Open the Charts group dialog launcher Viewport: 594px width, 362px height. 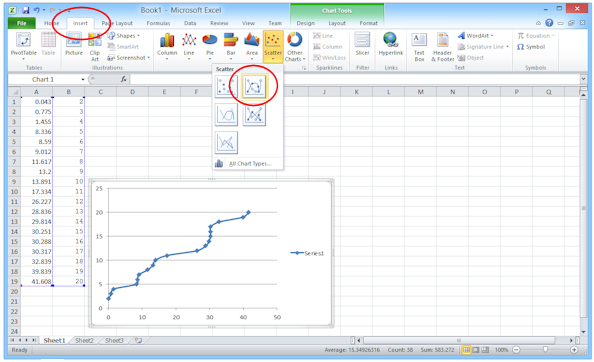coord(303,68)
